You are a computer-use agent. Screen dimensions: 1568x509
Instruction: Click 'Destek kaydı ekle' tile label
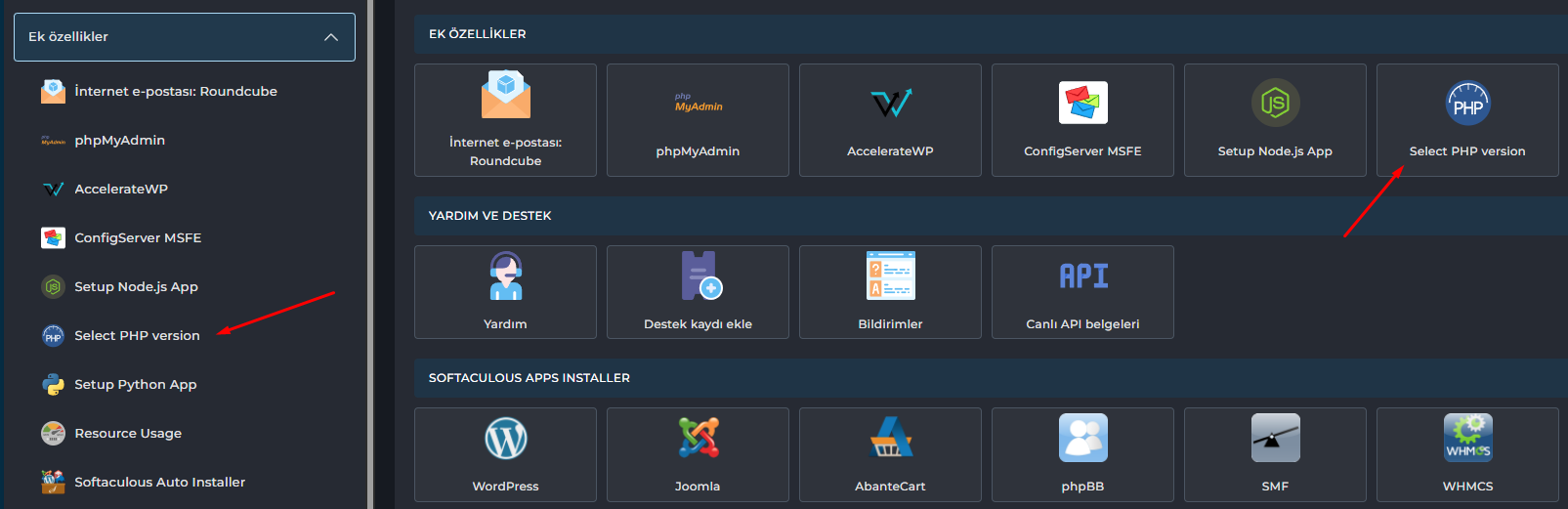[x=698, y=324]
